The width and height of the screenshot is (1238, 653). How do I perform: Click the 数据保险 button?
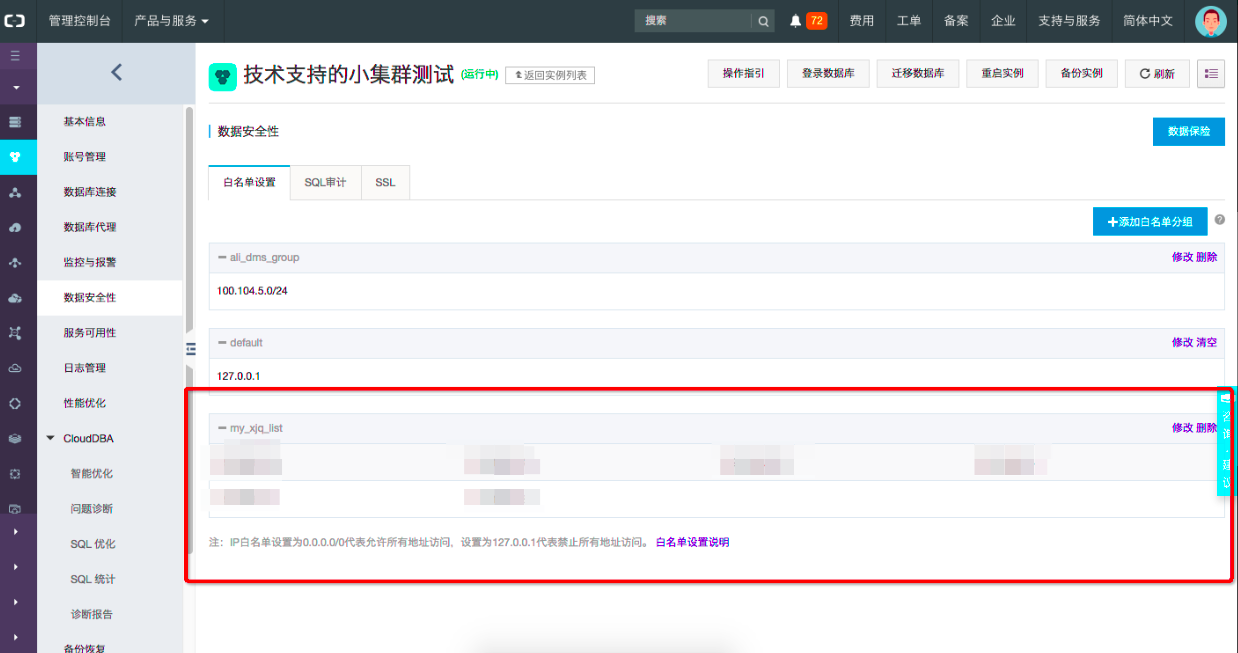(1189, 132)
